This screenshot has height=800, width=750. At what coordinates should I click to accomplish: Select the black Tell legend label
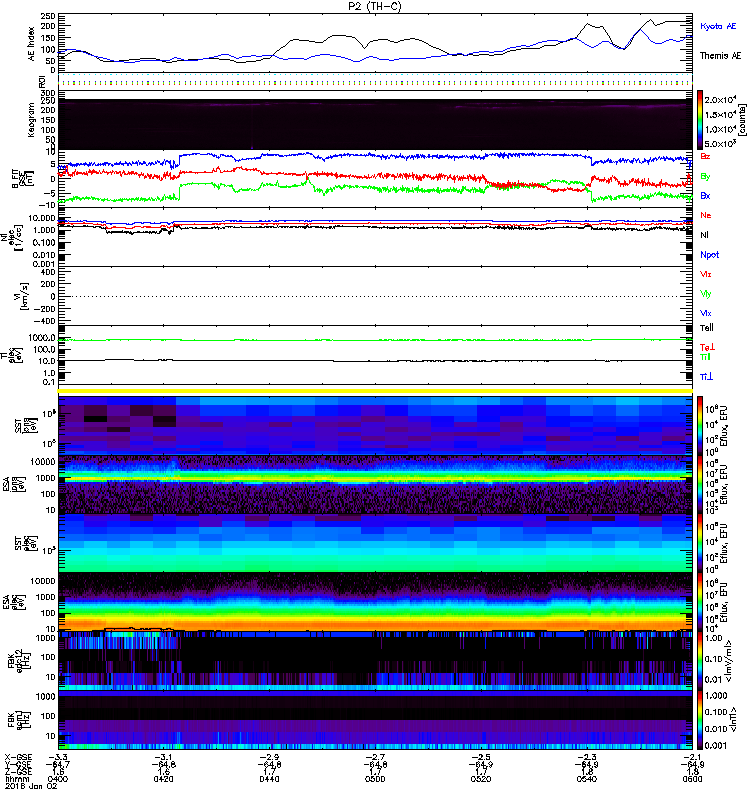click(x=707, y=328)
